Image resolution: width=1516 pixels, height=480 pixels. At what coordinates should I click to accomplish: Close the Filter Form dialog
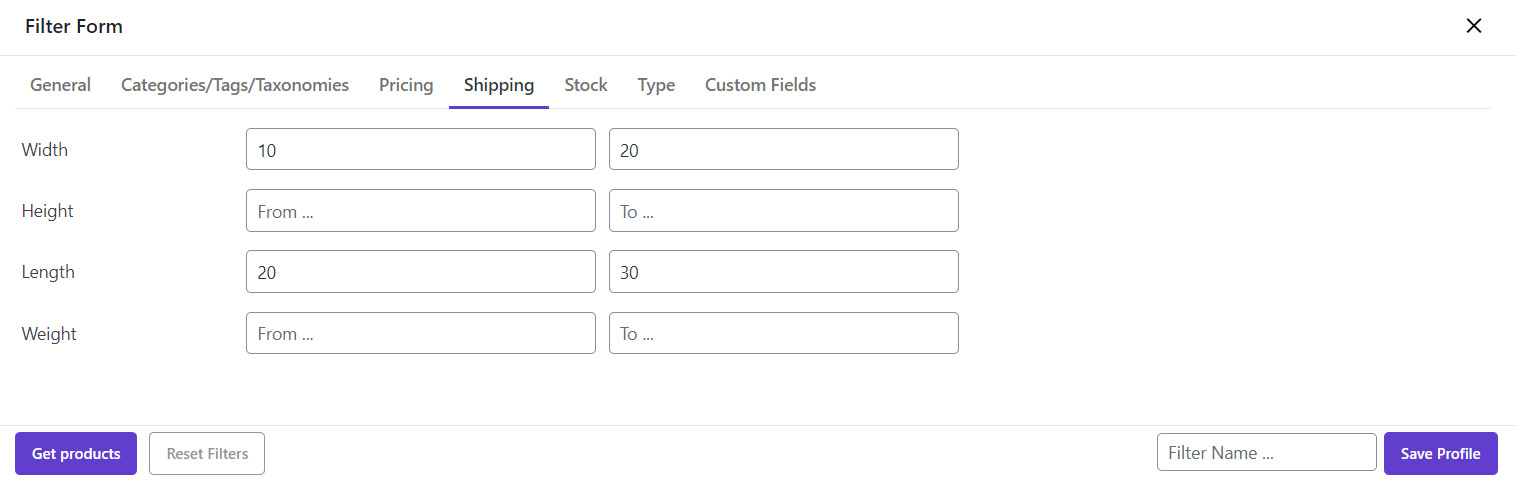coord(1473,26)
